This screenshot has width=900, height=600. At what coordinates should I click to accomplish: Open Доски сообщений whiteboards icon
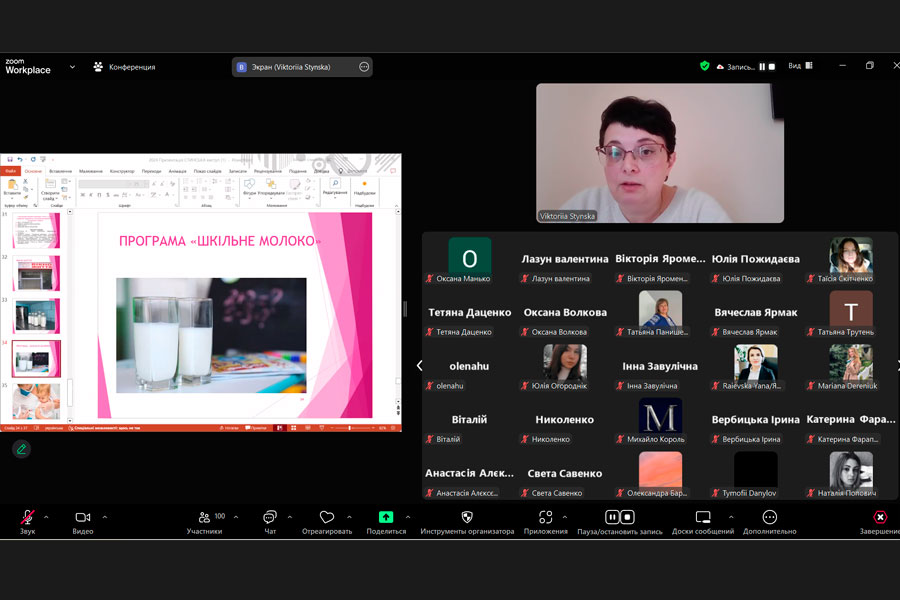pyautogui.click(x=703, y=517)
